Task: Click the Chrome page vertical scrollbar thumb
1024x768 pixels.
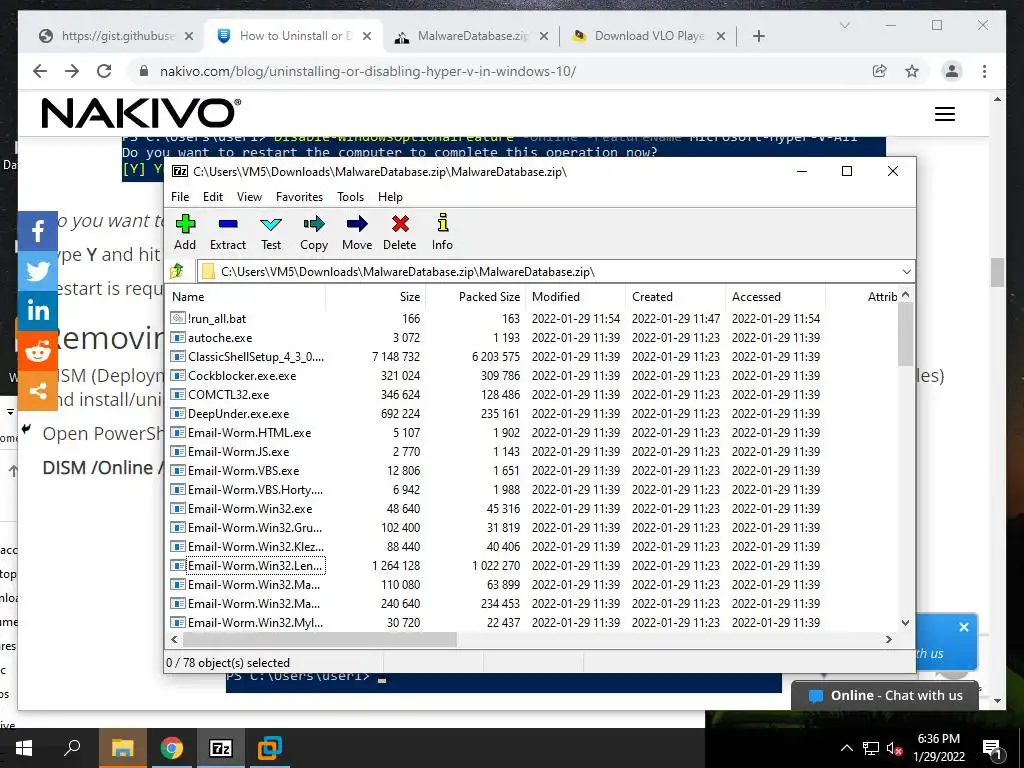Action: 997,272
